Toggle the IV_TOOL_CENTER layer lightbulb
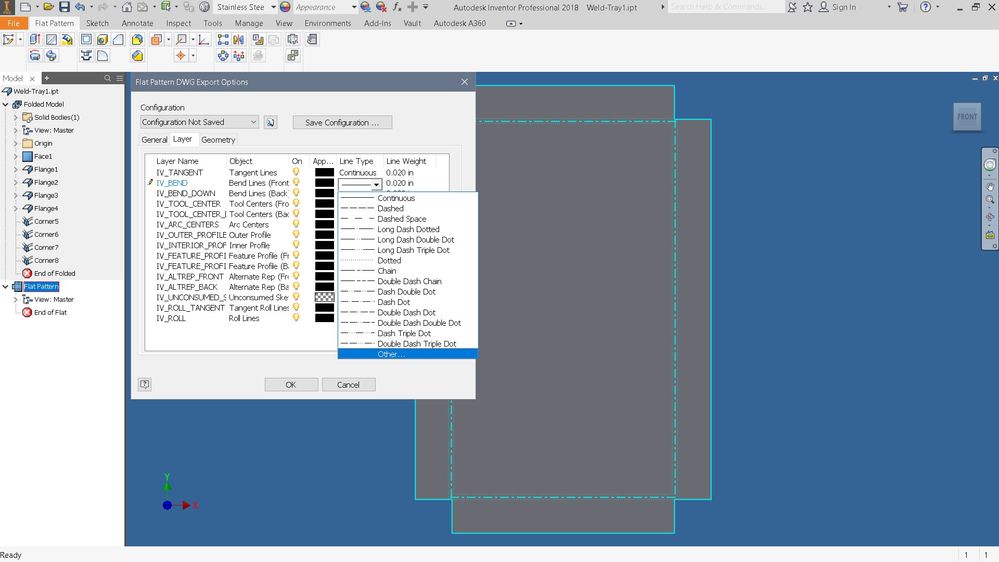Viewport: 999px width, 562px height. point(296,204)
